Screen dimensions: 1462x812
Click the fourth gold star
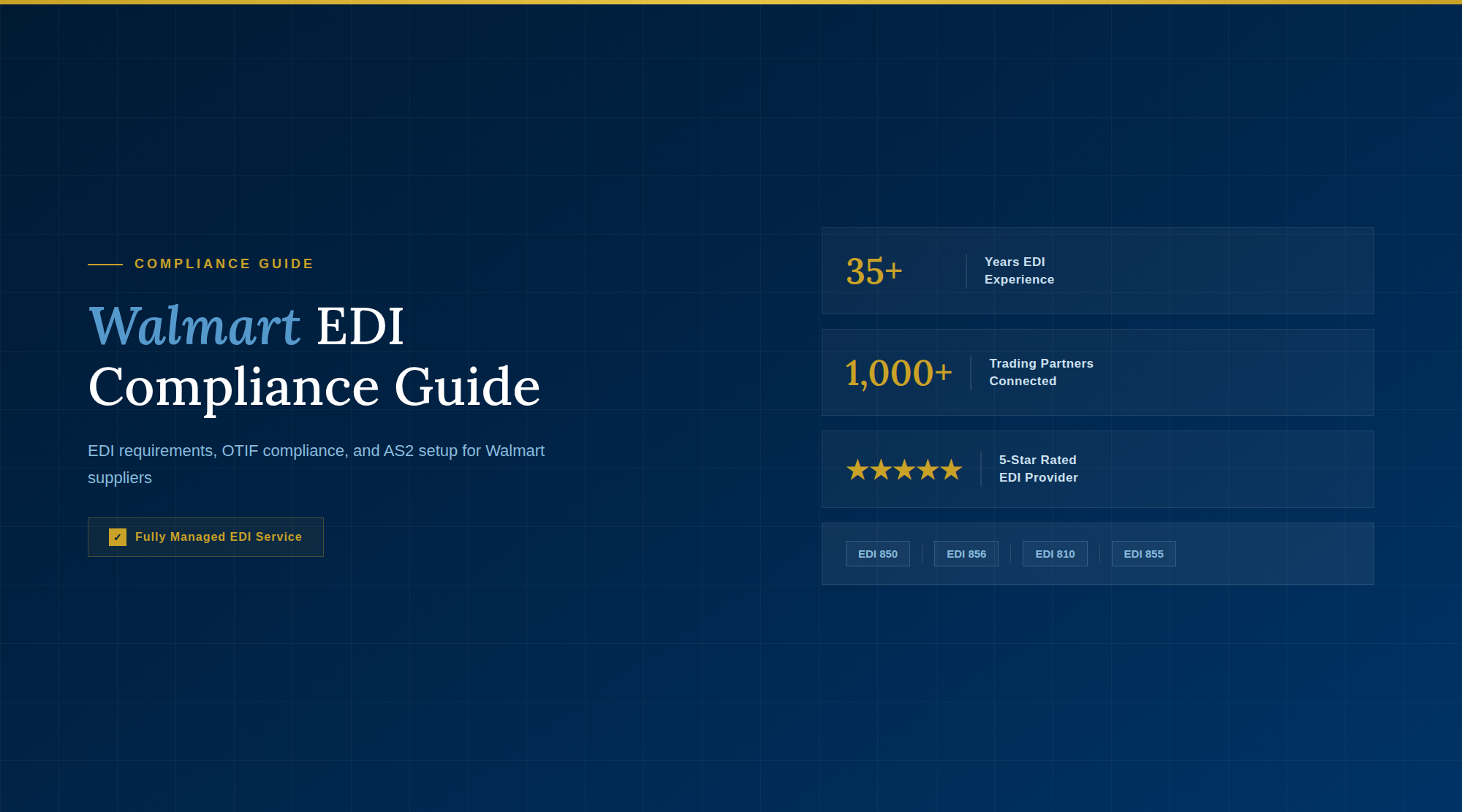928,470
